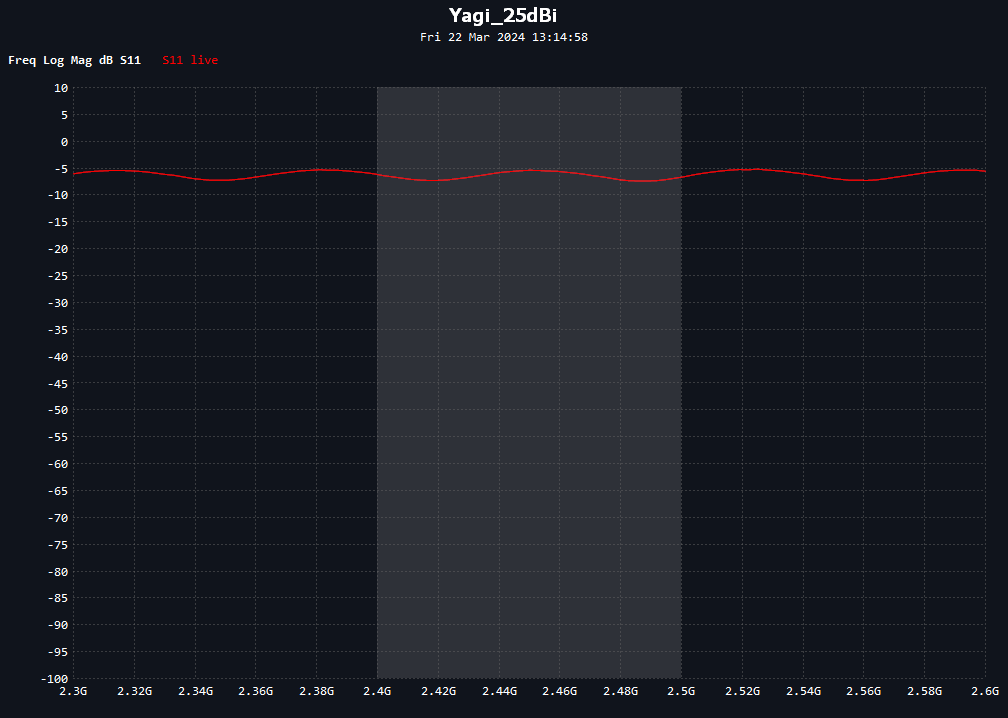
Task: Click the 2.44G x-axis label
Action: 500,691
